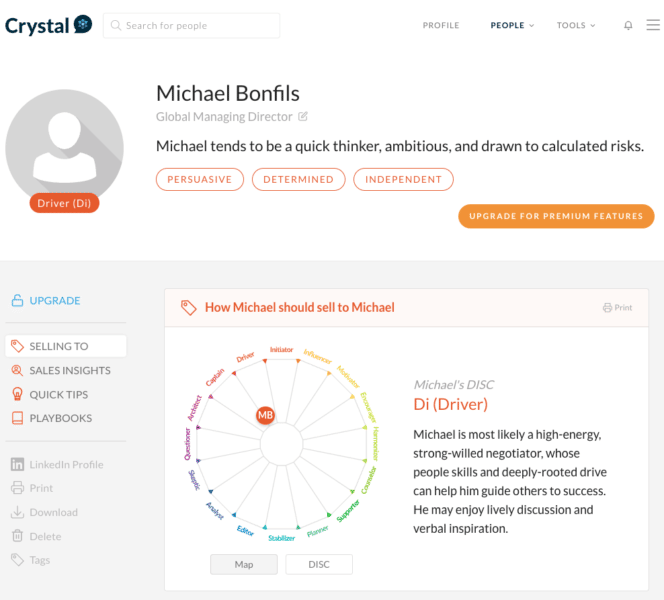Click the LinkedIn icon in sidebar
This screenshot has width=664, height=600.
coord(17,465)
